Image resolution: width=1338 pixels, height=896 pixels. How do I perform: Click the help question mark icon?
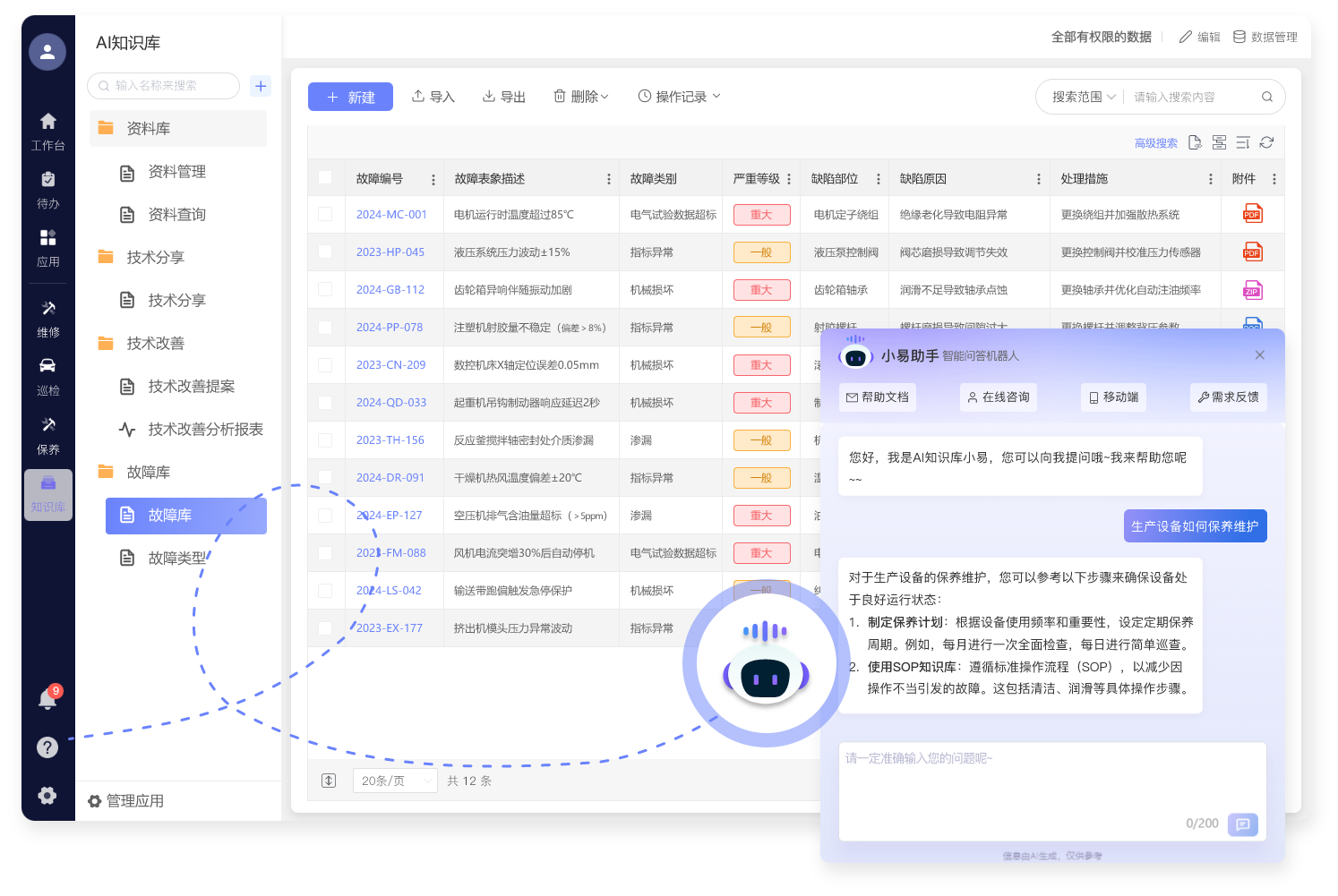point(47,747)
